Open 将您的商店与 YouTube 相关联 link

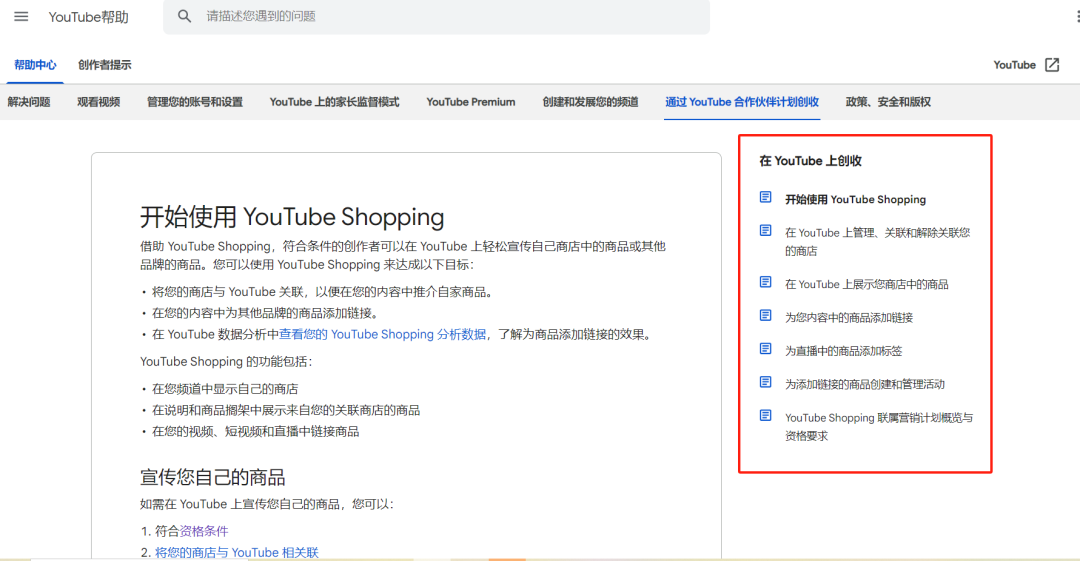point(236,552)
